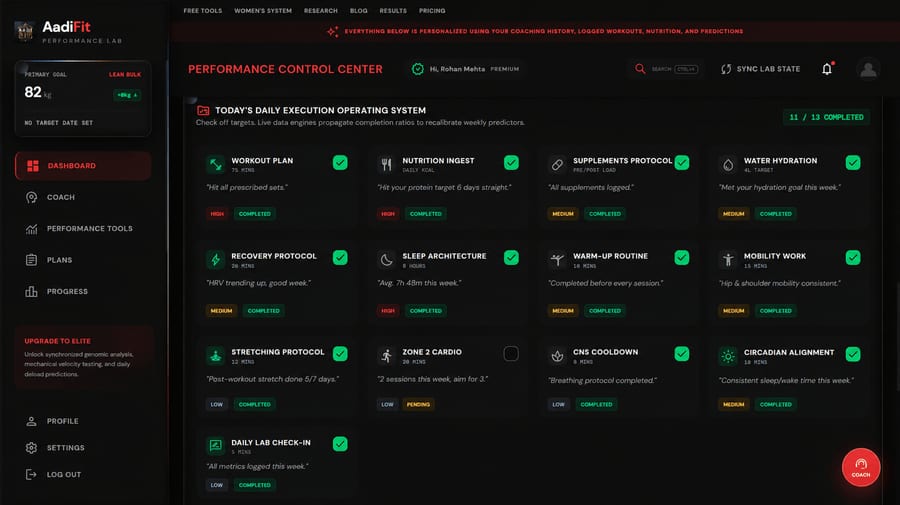The image size is (900, 505).
Task: Uncheck the Workout Plan checkbox
Action: click(x=340, y=162)
